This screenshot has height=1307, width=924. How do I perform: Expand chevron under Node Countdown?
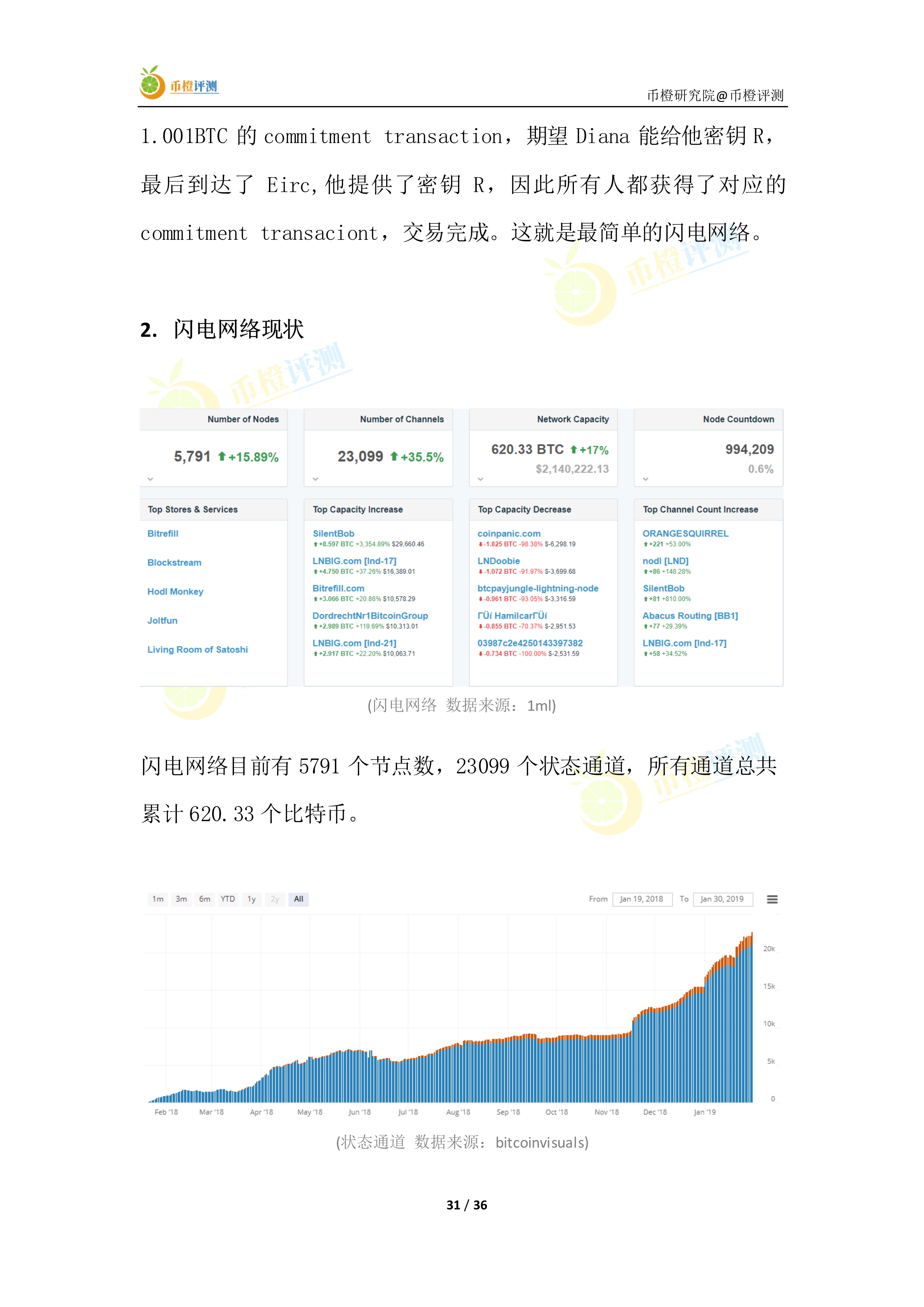[645, 479]
